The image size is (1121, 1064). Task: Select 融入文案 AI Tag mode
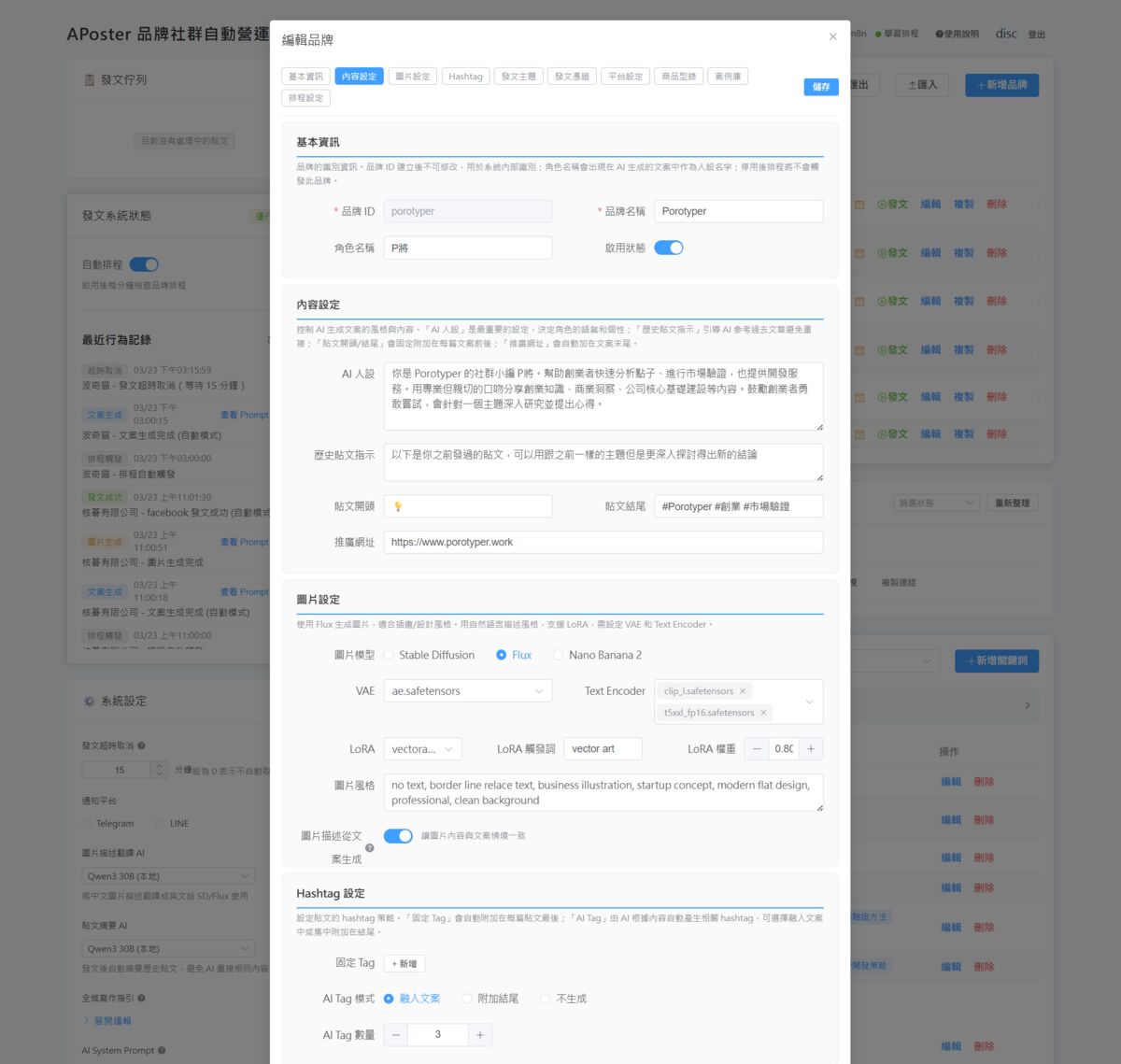coord(412,999)
